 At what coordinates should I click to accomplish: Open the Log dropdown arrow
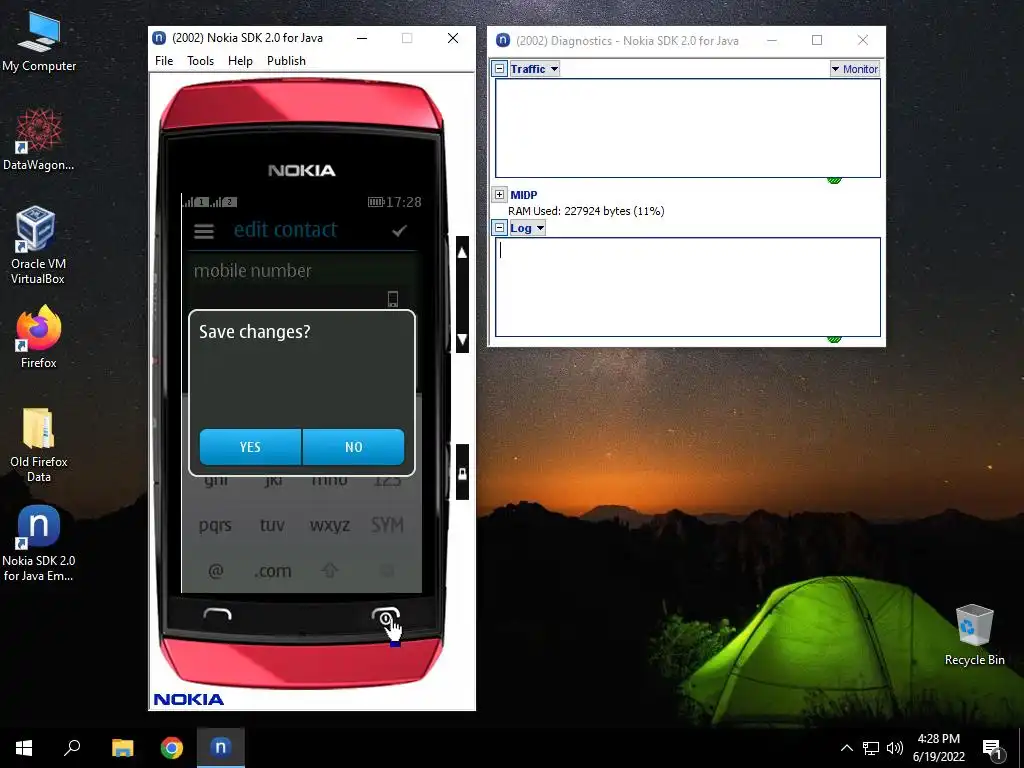541,228
